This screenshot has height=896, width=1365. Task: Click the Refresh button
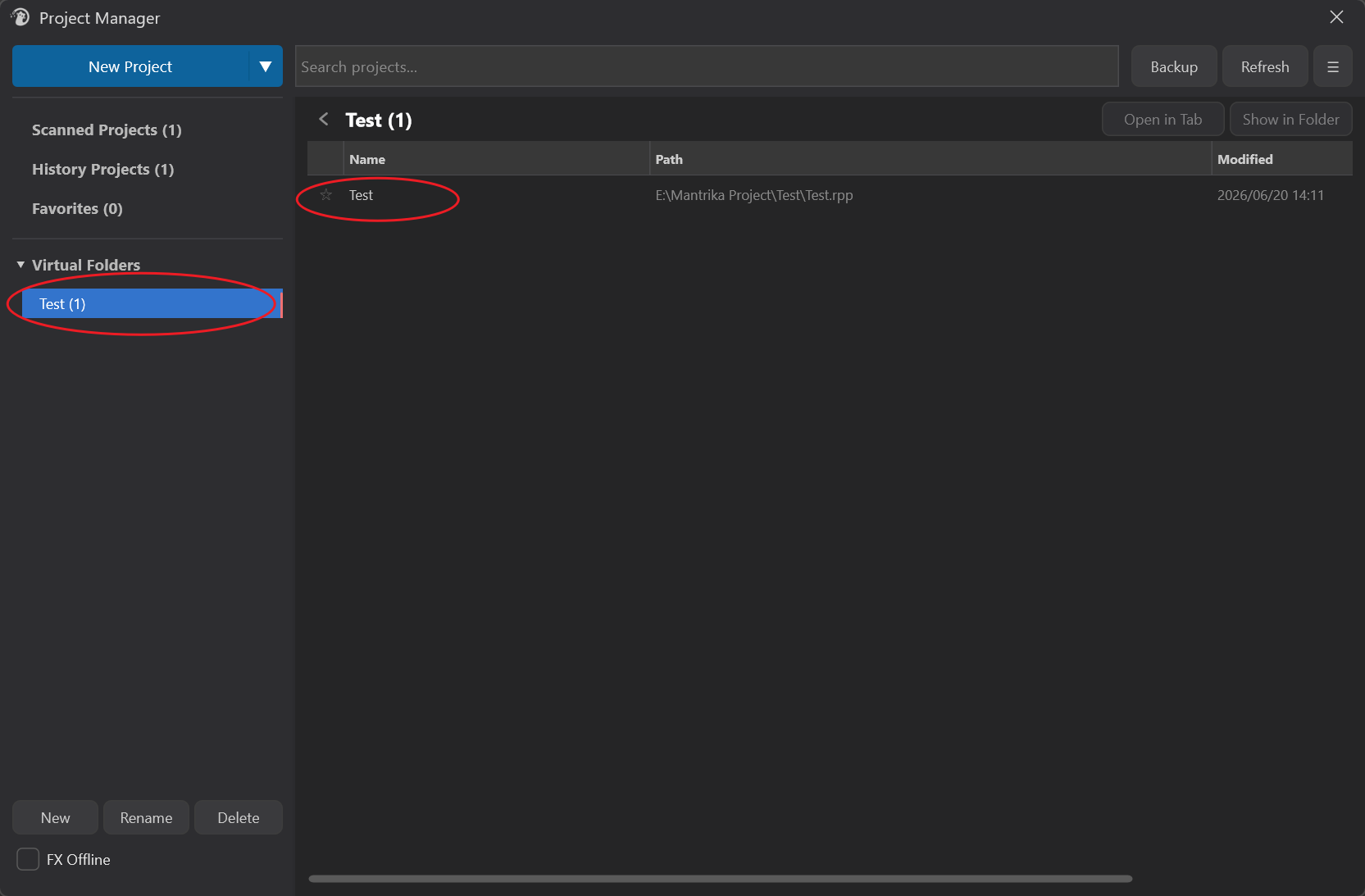(1265, 67)
